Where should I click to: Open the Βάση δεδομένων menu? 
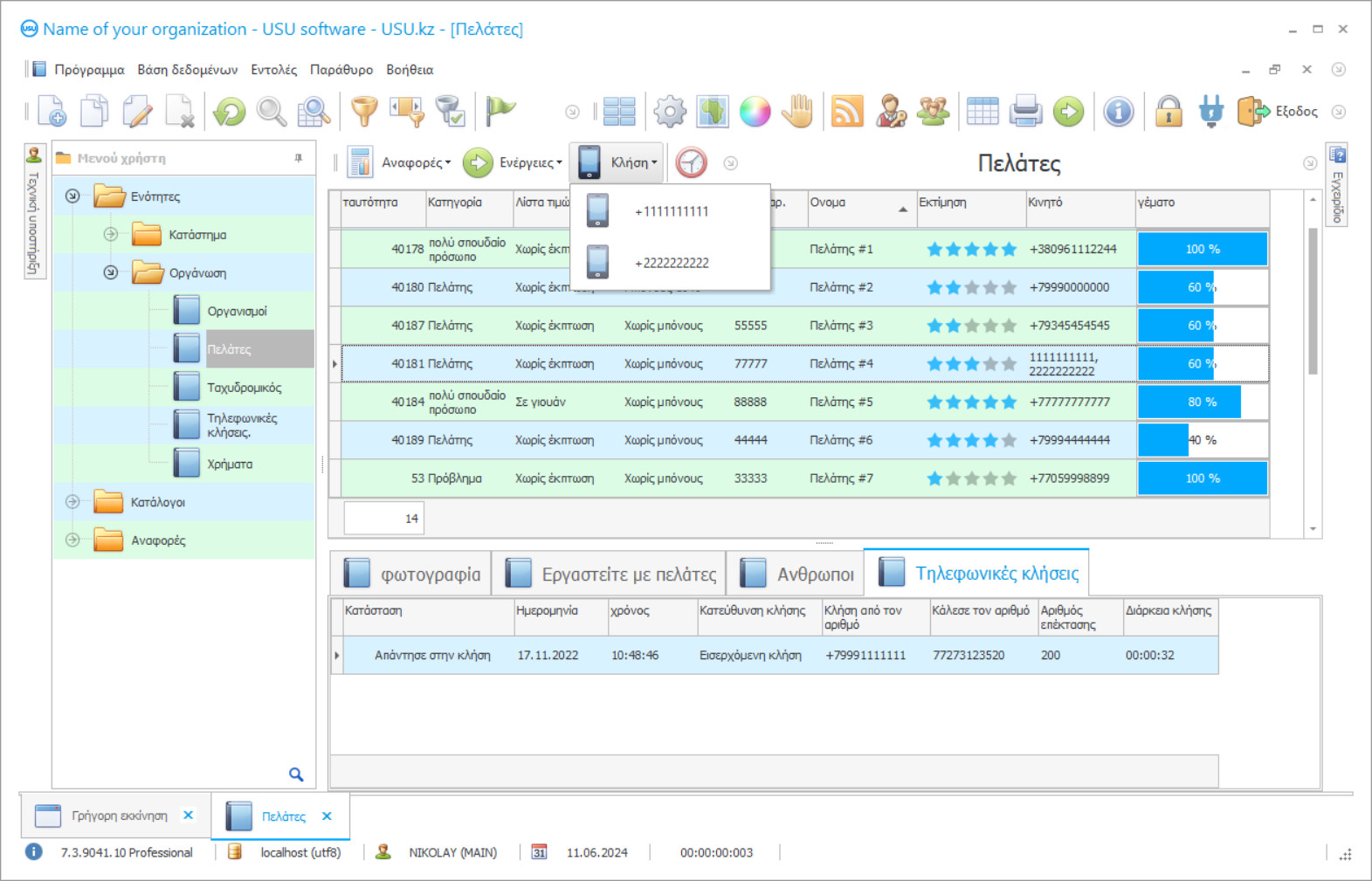point(187,70)
